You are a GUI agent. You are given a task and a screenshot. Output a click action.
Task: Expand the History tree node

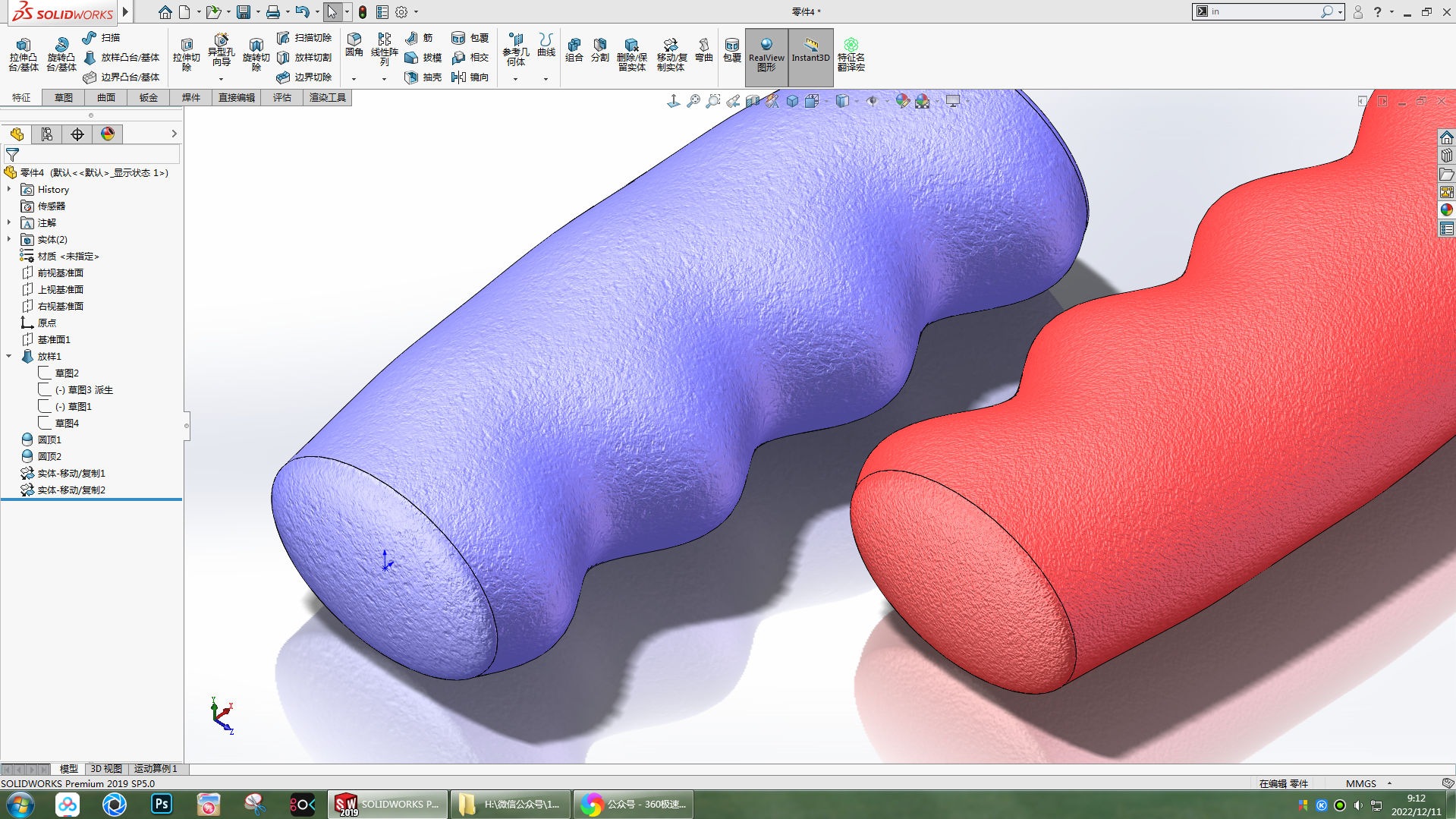click(9, 189)
